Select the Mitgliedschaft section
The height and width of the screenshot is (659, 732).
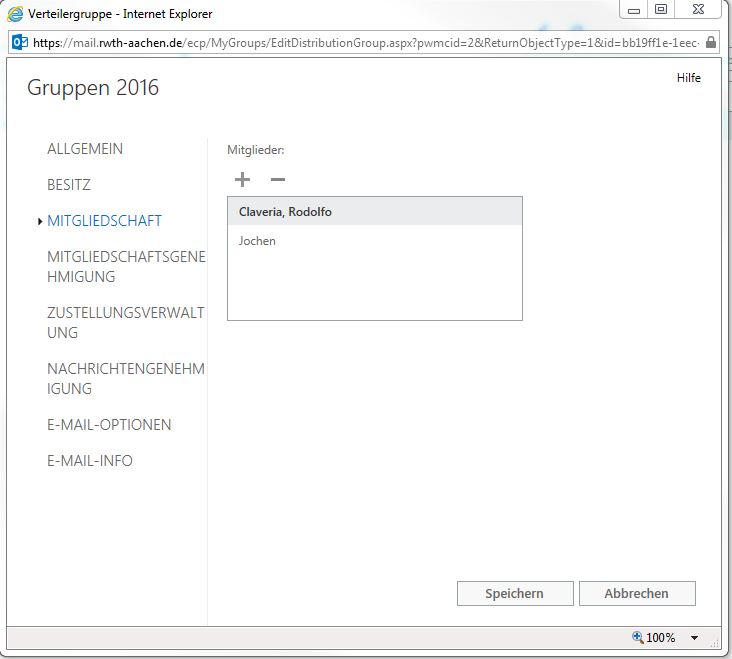[x=104, y=221]
